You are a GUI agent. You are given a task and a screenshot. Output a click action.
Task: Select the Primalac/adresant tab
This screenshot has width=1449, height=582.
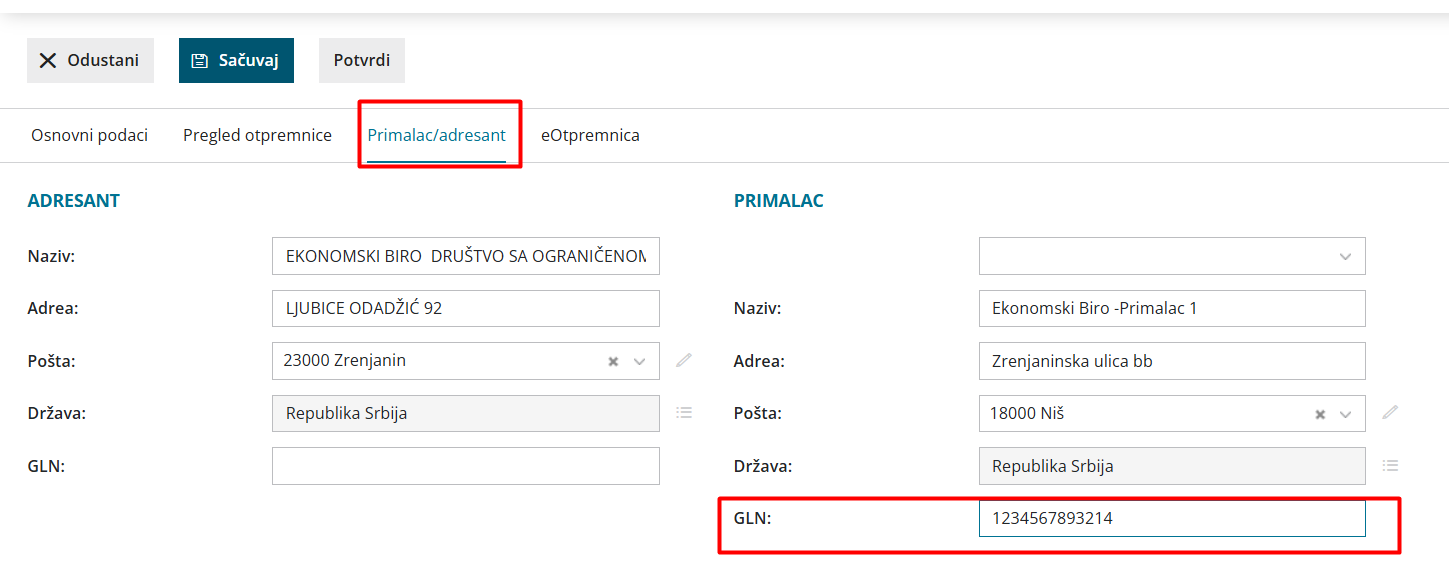point(436,135)
